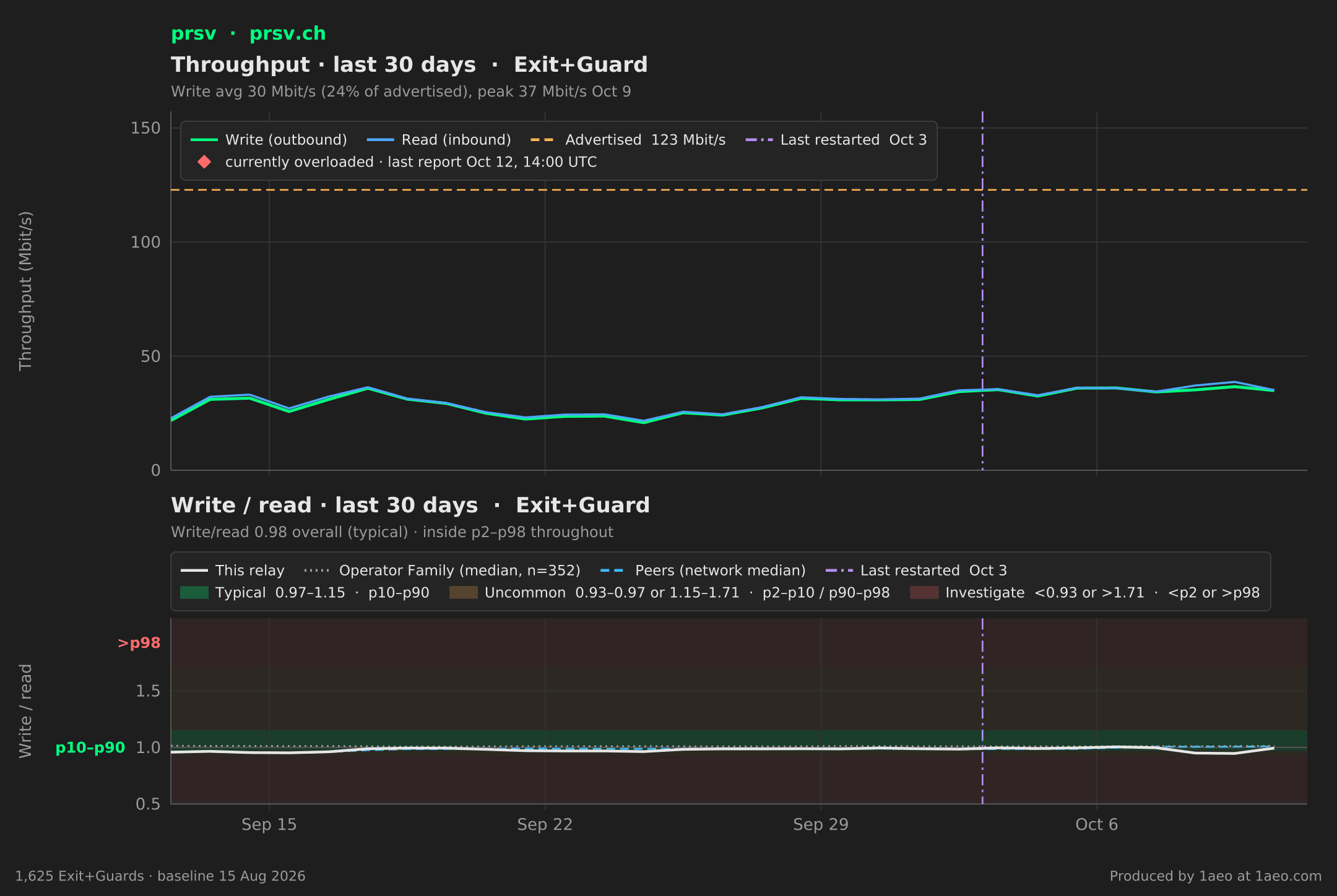Click the Write / read · last 30 days title
This screenshot has height=896, width=1337.
point(410,506)
